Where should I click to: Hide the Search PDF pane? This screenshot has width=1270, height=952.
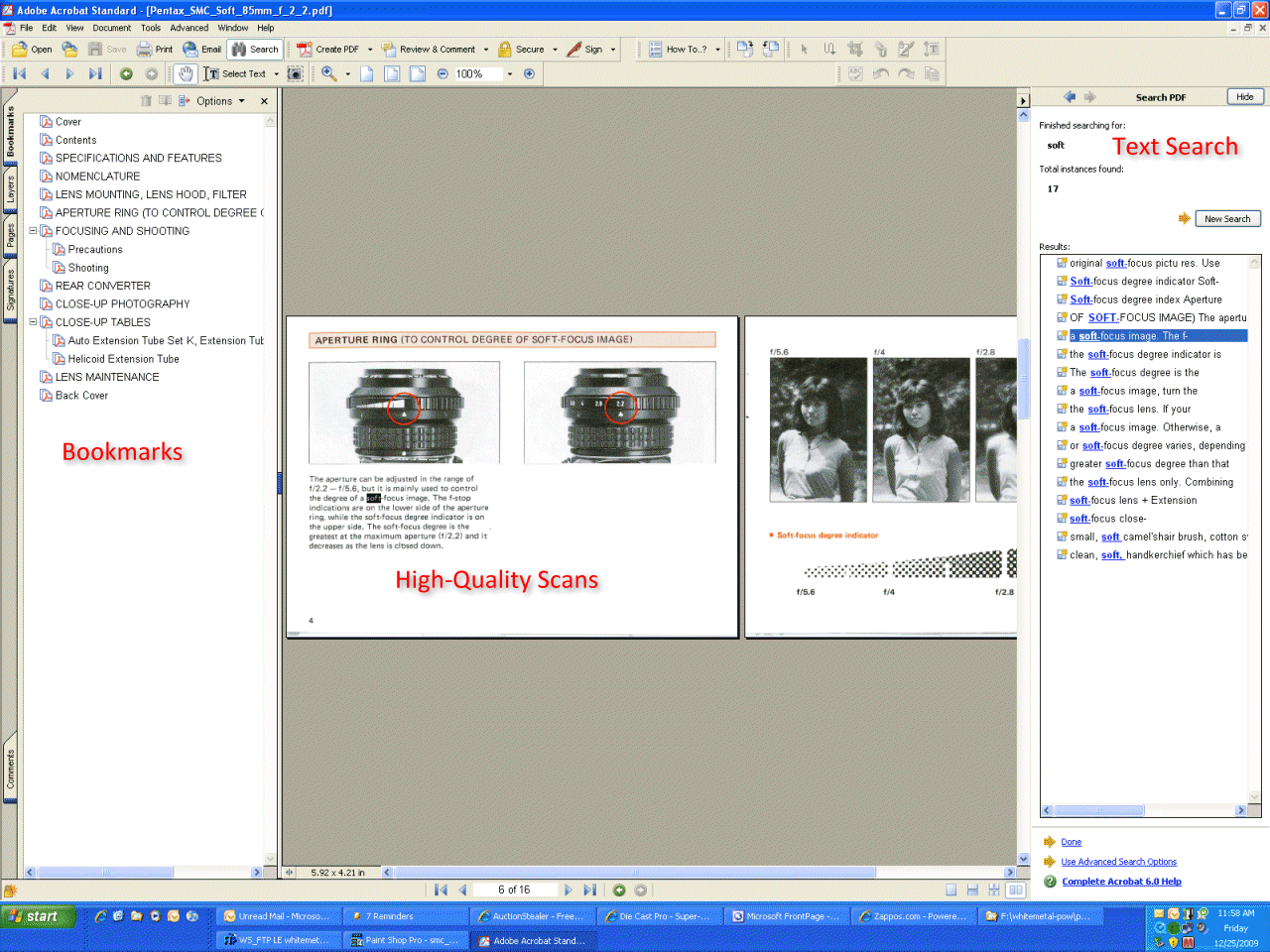(1245, 96)
